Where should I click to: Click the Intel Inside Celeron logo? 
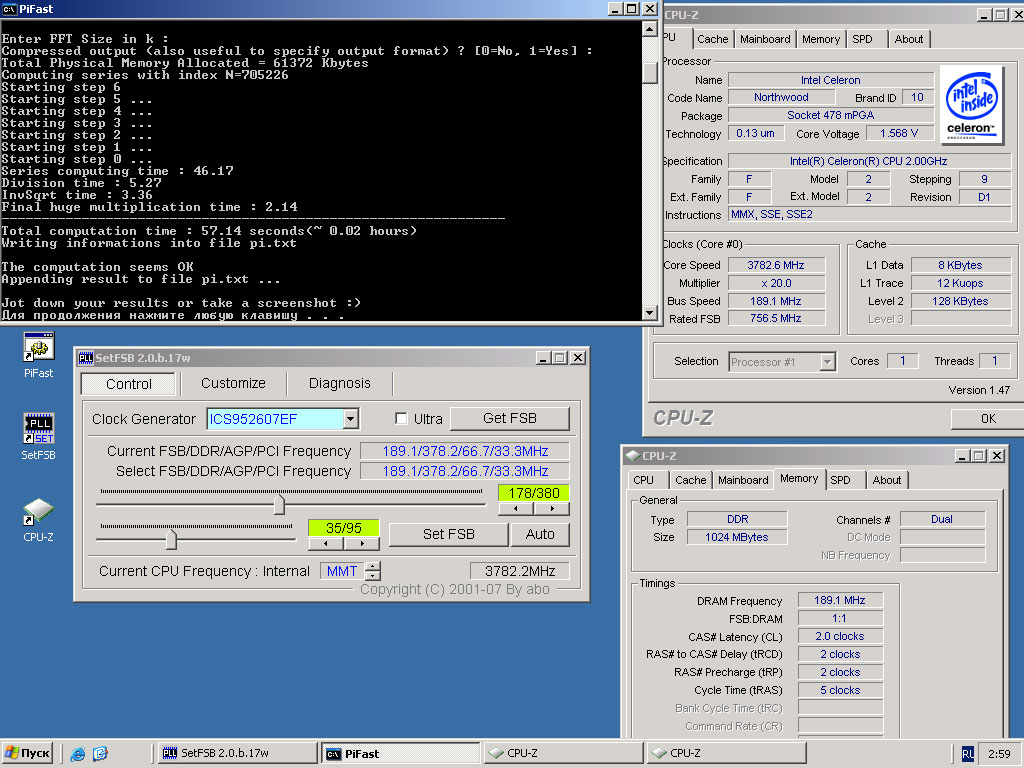(972, 104)
